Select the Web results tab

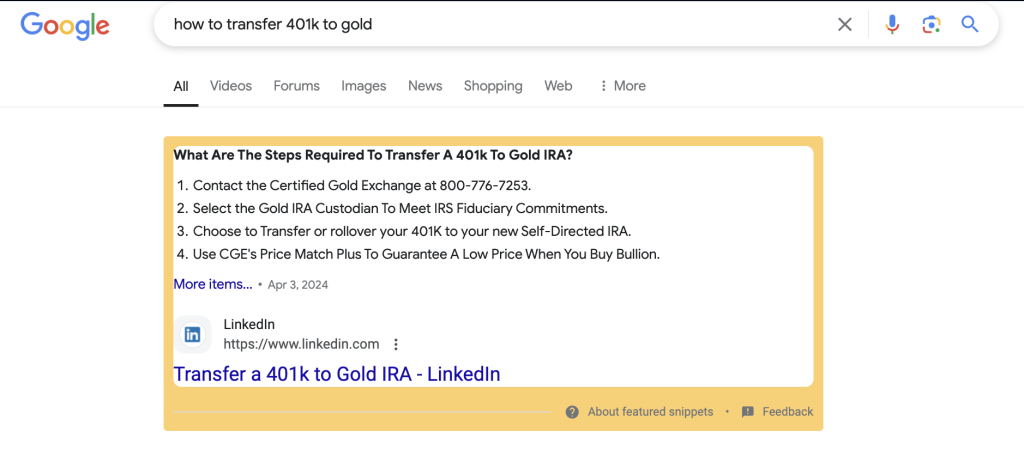point(558,86)
